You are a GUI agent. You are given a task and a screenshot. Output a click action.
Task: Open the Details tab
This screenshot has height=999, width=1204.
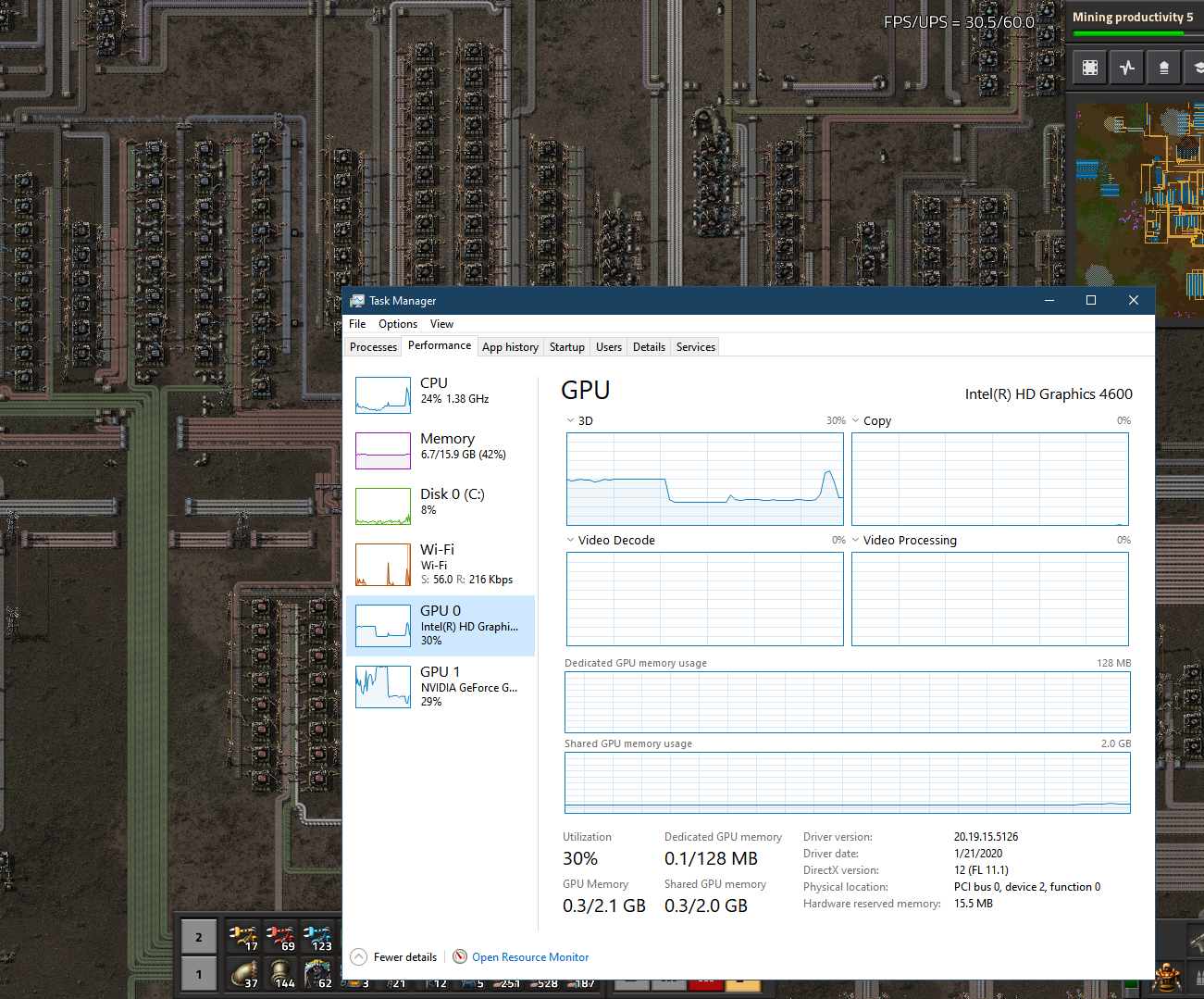(x=649, y=347)
